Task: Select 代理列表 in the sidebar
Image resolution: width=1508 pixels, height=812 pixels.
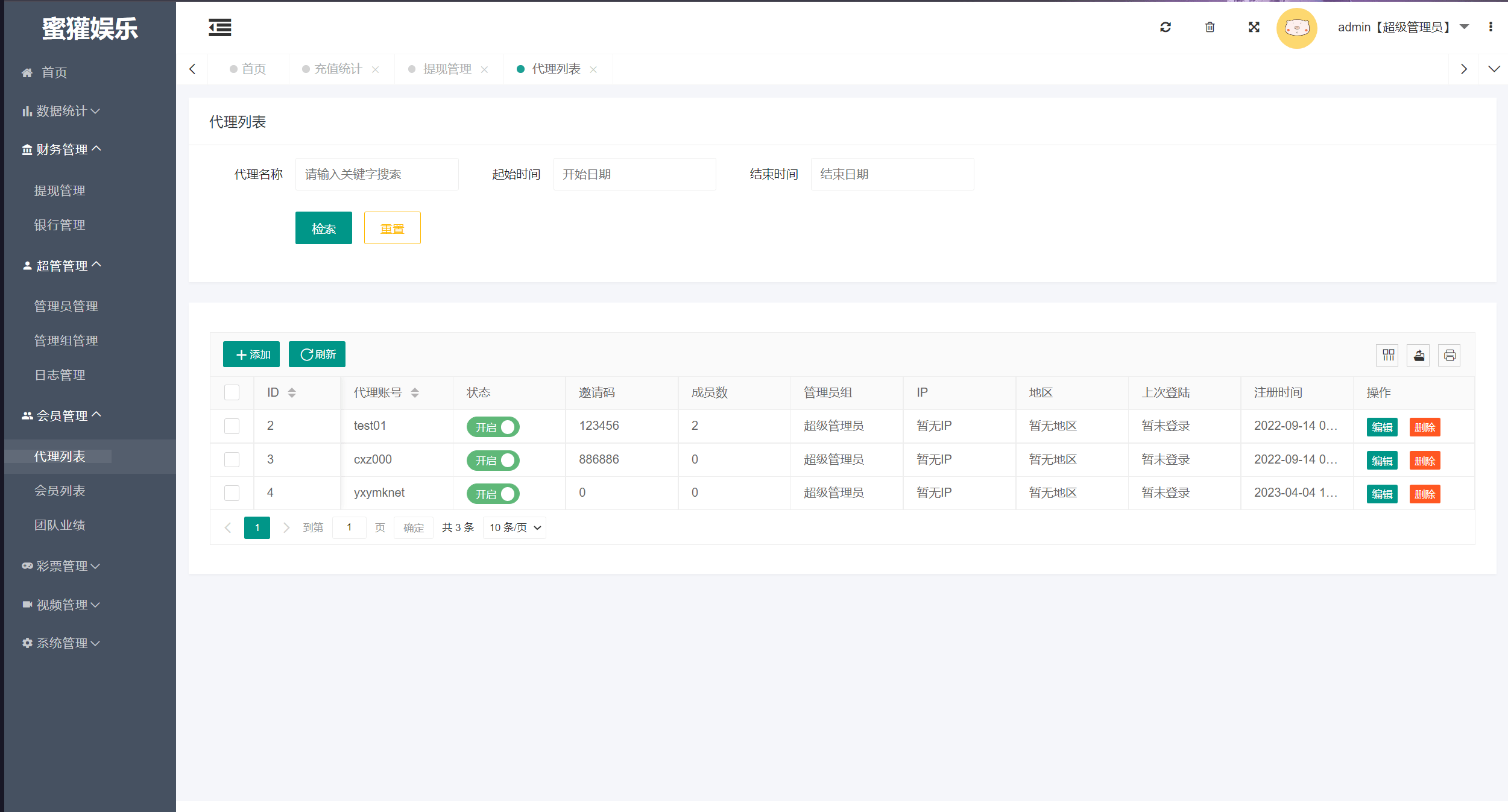Action: point(89,456)
